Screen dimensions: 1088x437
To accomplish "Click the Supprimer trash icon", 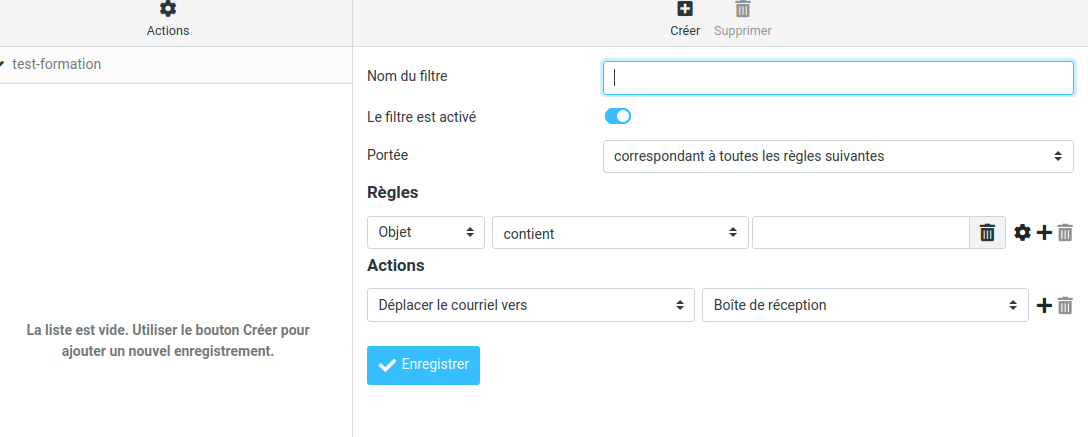I will [x=742, y=10].
